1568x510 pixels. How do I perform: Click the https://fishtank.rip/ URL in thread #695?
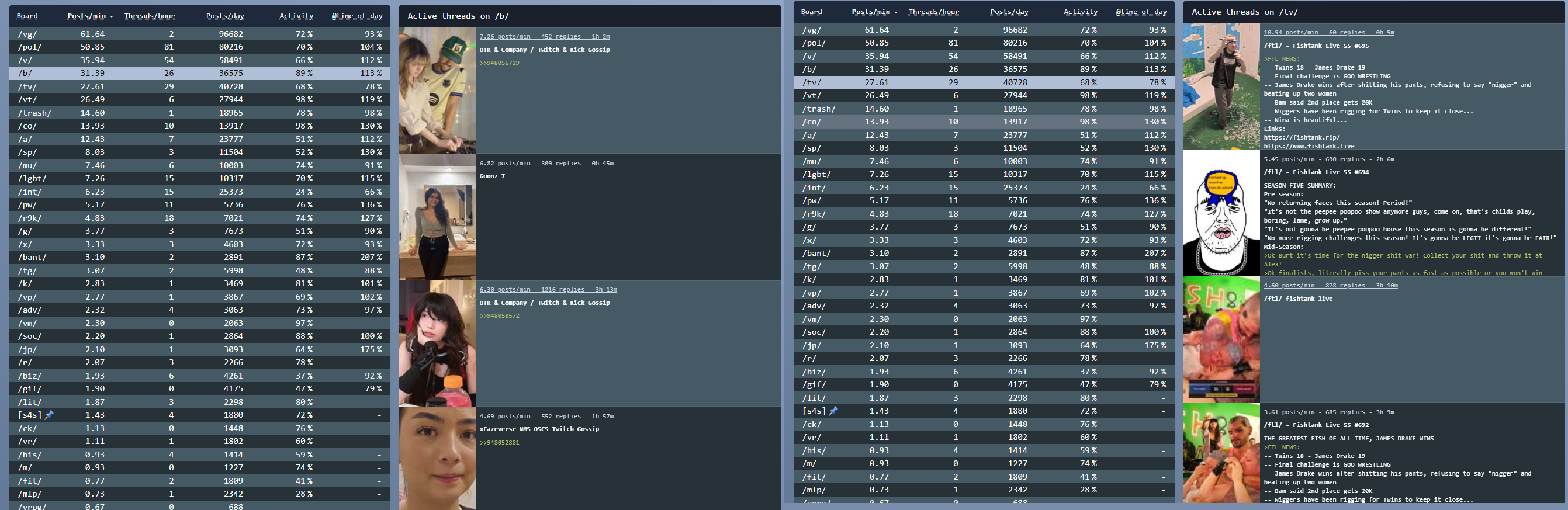pos(1302,137)
